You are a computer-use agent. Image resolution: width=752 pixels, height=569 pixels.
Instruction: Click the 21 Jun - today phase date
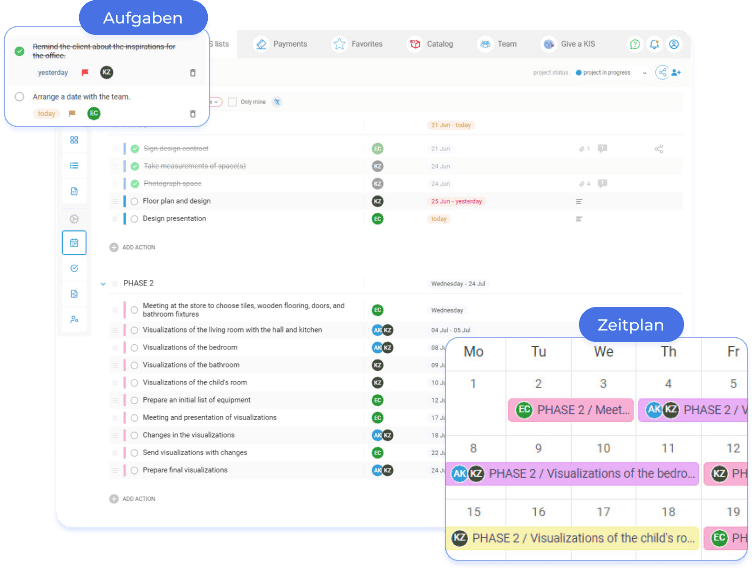click(x=451, y=125)
